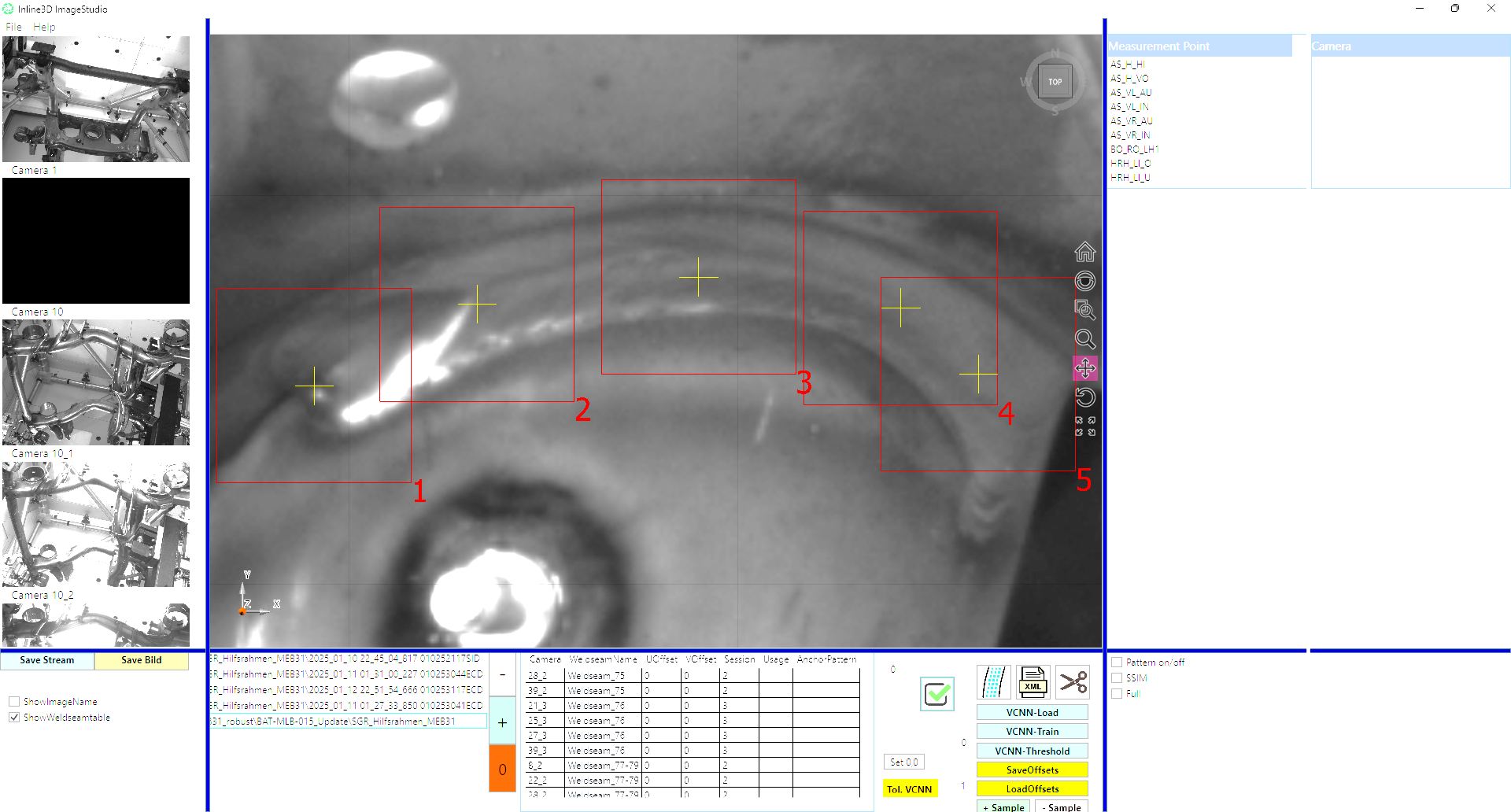Click the minus button beside the file list
This screenshot has height=812, width=1511.
pyautogui.click(x=502, y=674)
